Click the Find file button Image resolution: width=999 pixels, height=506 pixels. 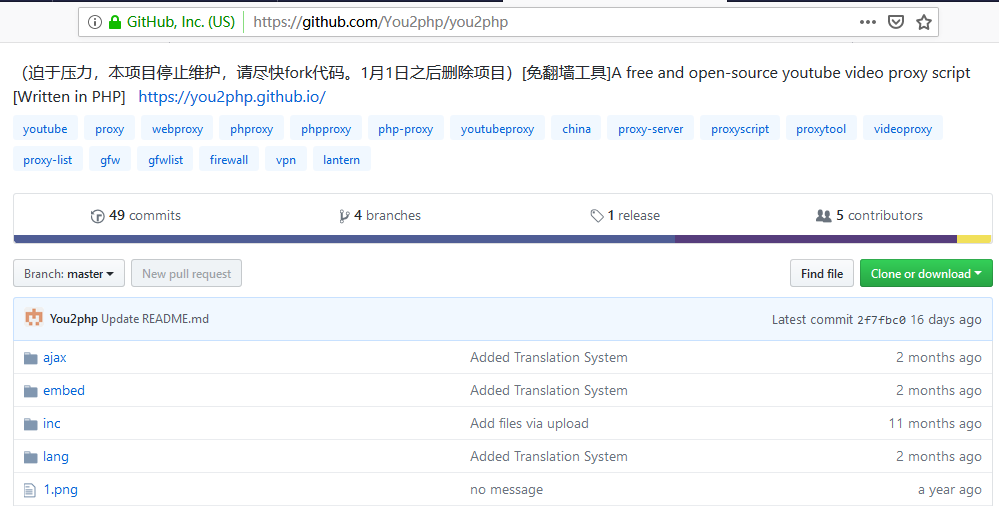tap(822, 273)
